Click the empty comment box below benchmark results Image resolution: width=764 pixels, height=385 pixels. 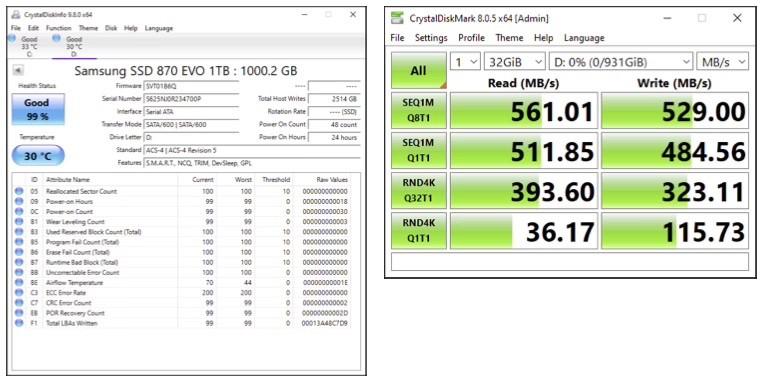[570, 261]
